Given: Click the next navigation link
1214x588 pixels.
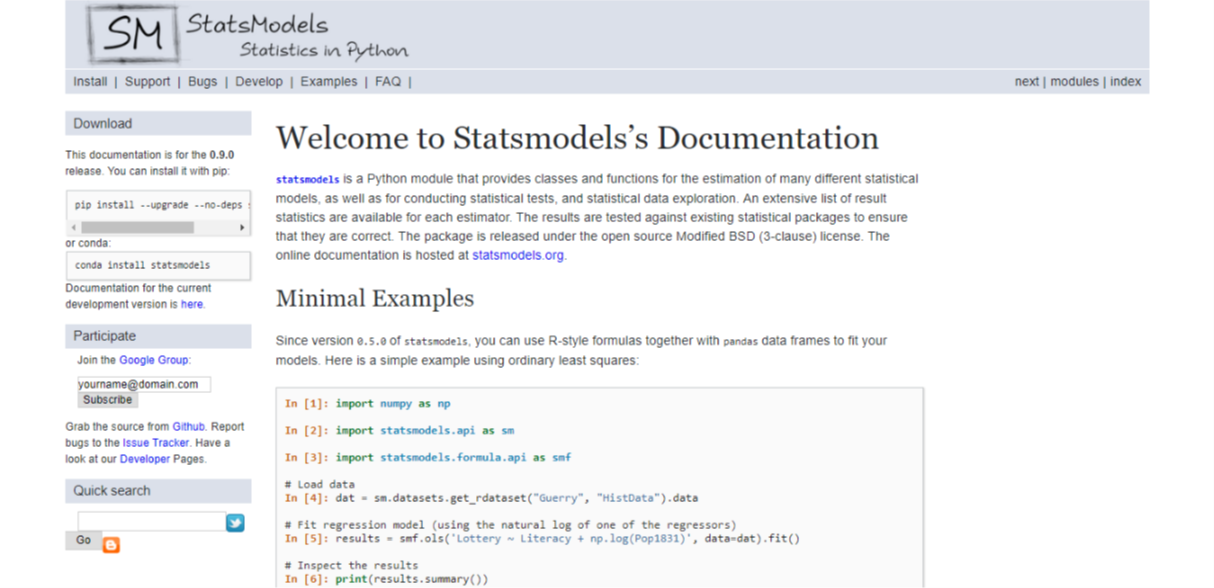Looking at the screenshot, I should pyautogui.click(x=1026, y=81).
